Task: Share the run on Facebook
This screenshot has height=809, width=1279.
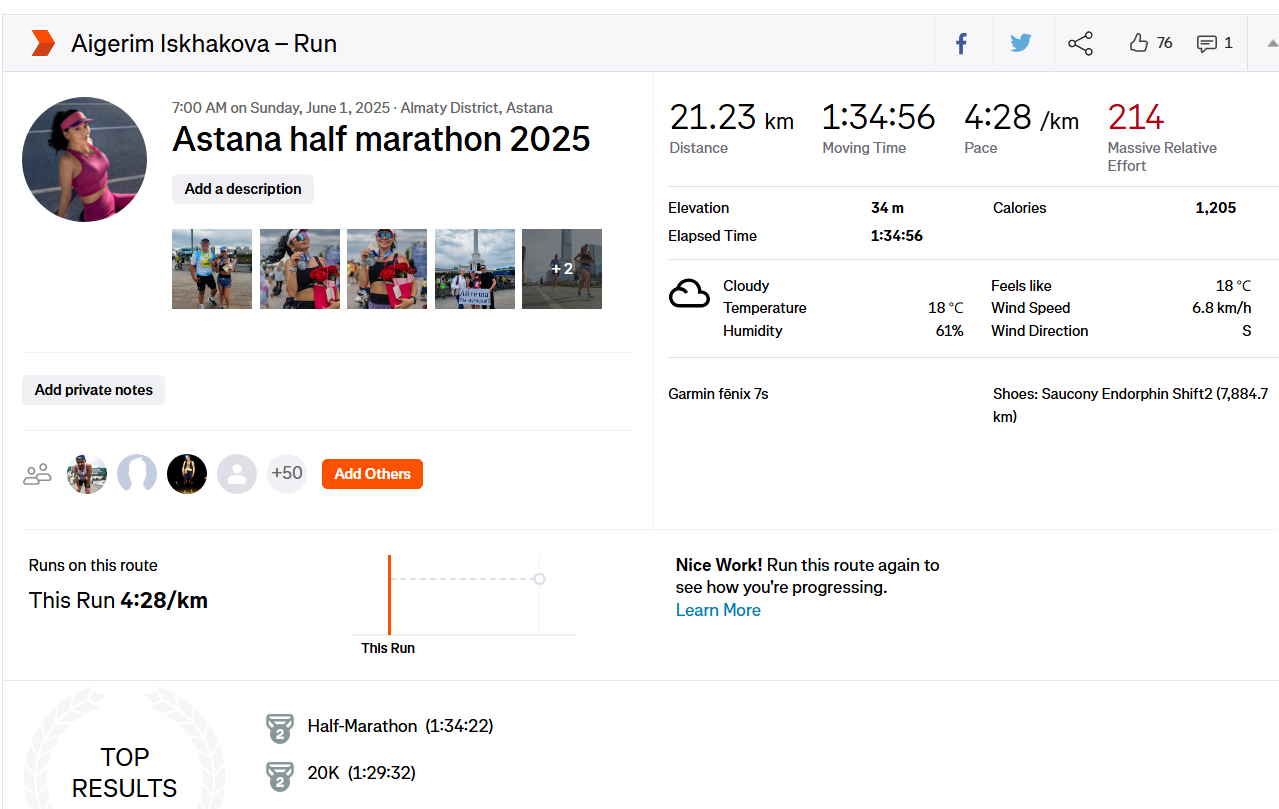Action: click(x=961, y=44)
